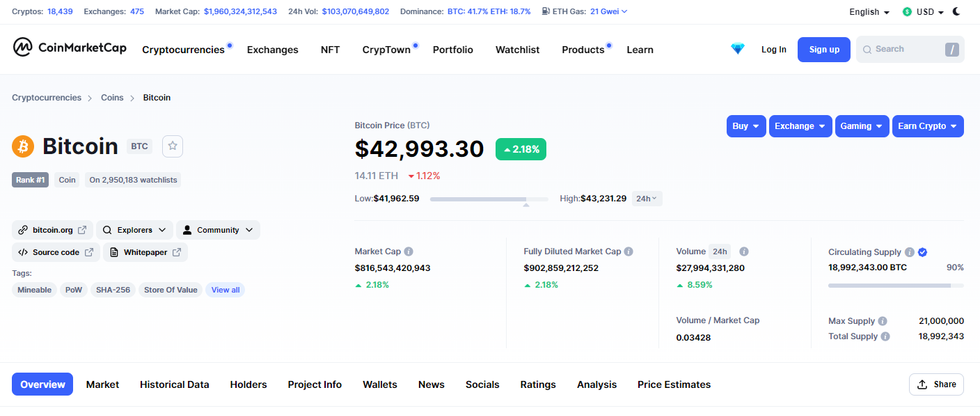Click the Market Cap info icon
The width and height of the screenshot is (980, 416).
pos(409,252)
